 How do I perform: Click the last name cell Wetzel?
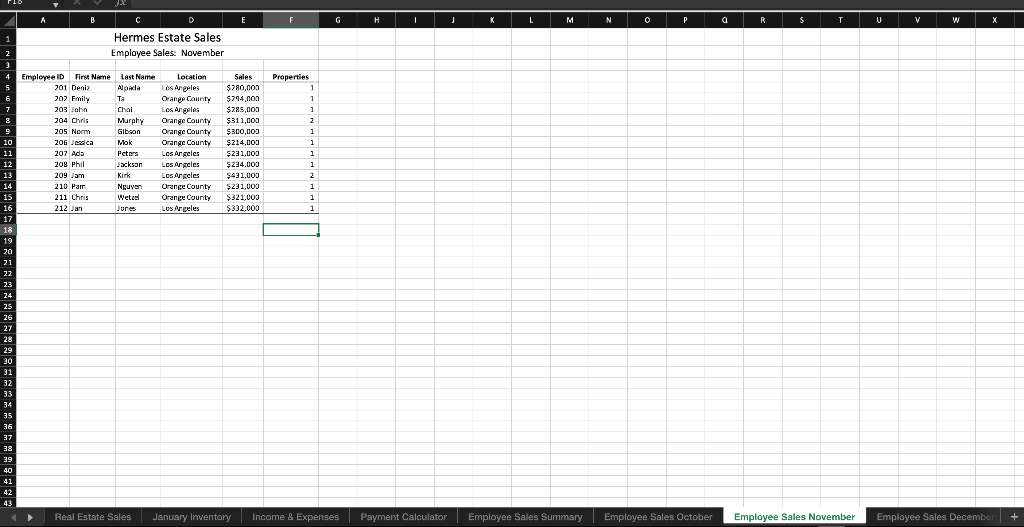point(138,197)
